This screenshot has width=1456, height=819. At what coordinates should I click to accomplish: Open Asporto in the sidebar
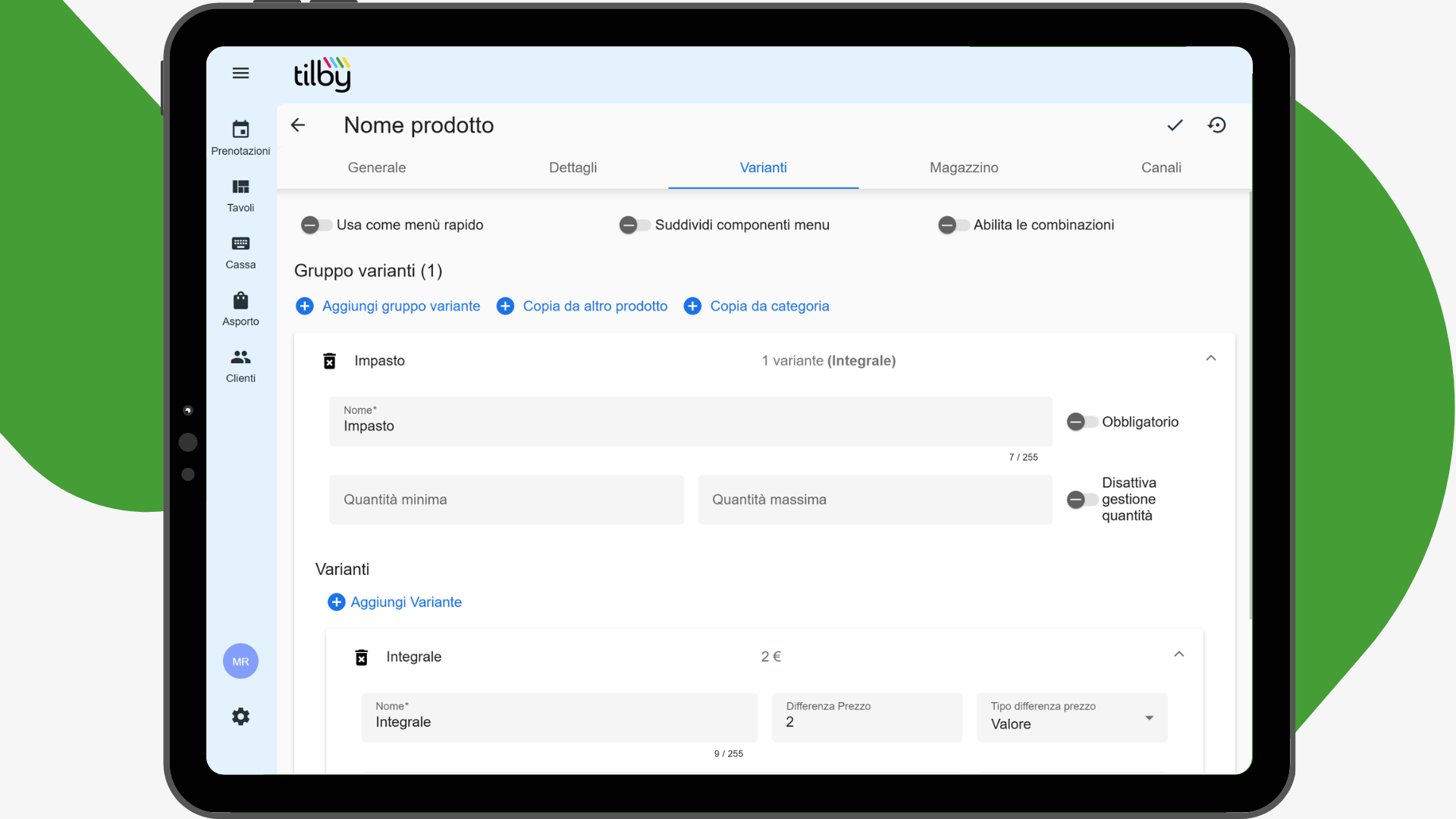point(240,309)
